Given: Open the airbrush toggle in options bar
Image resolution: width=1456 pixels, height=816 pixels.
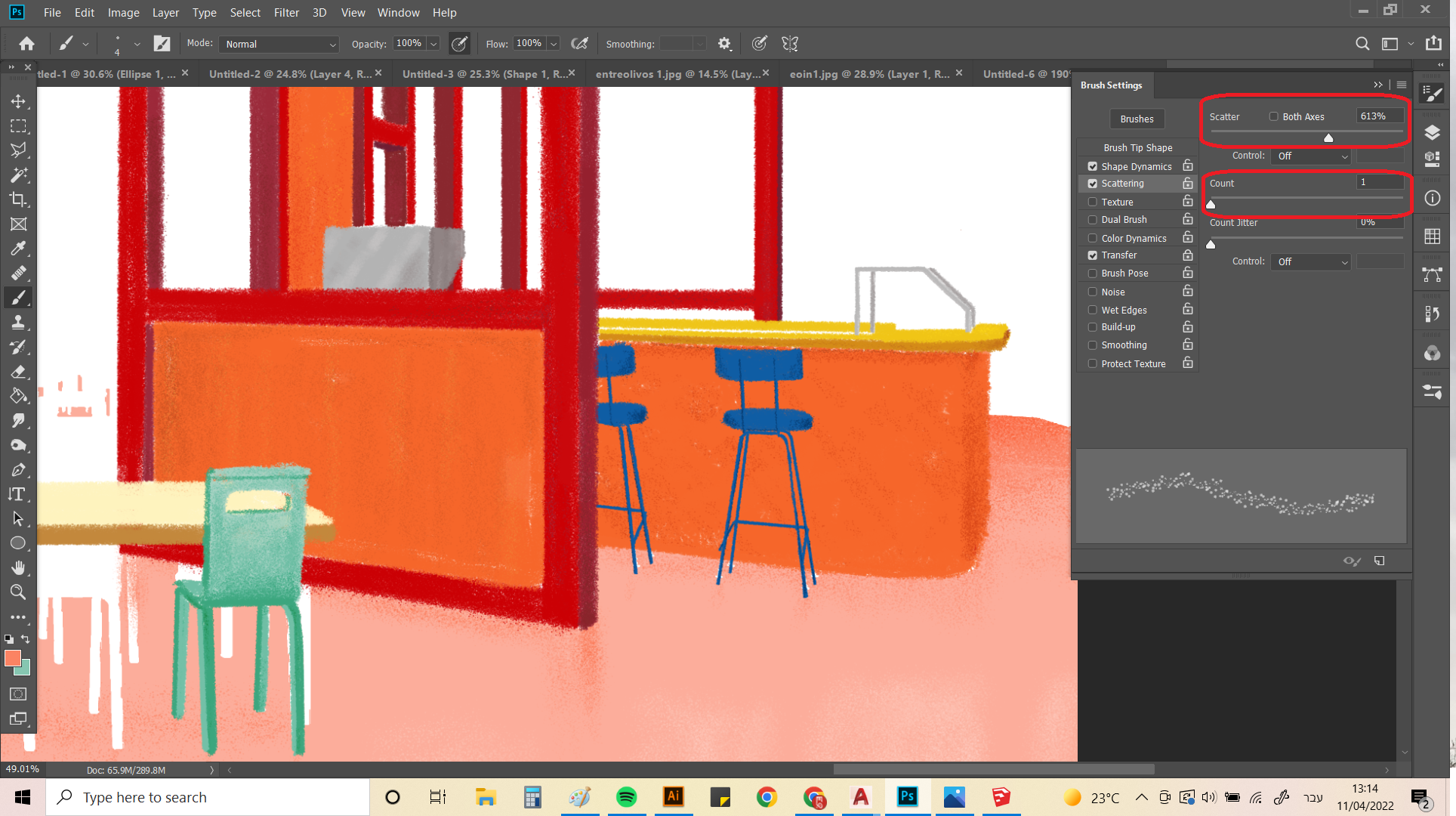Looking at the screenshot, I should pos(579,43).
